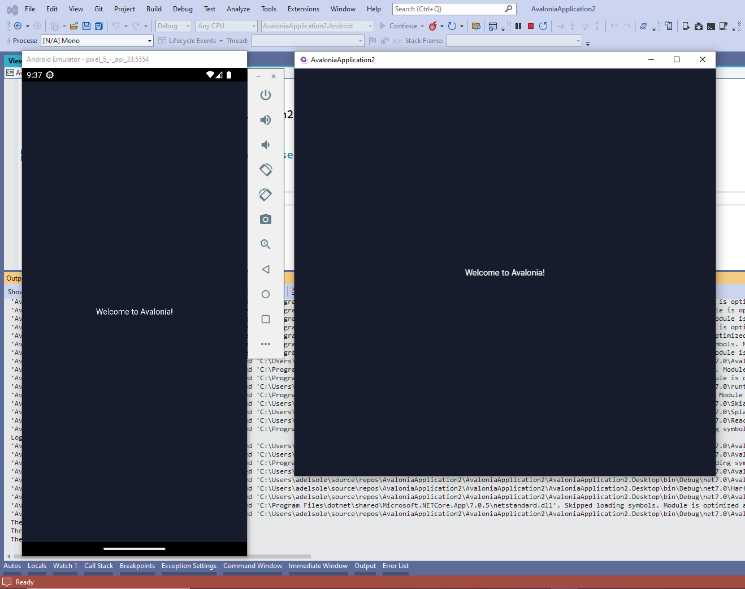Open the Project menu
This screenshot has height=589, width=745.
click(x=124, y=9)
